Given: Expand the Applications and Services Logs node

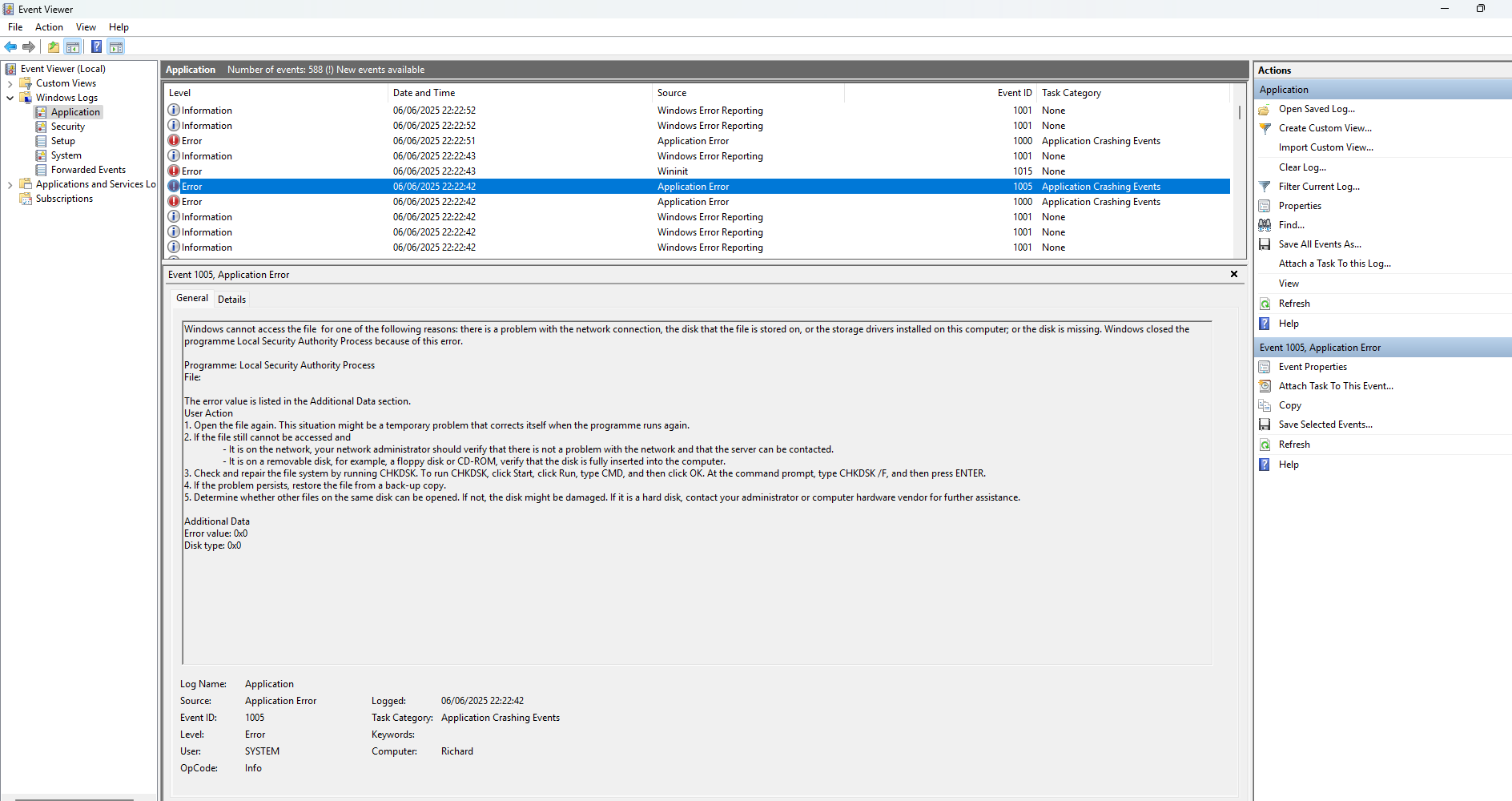Looking at the screenshot, I should pyautogui.click(x=10, y=184).
